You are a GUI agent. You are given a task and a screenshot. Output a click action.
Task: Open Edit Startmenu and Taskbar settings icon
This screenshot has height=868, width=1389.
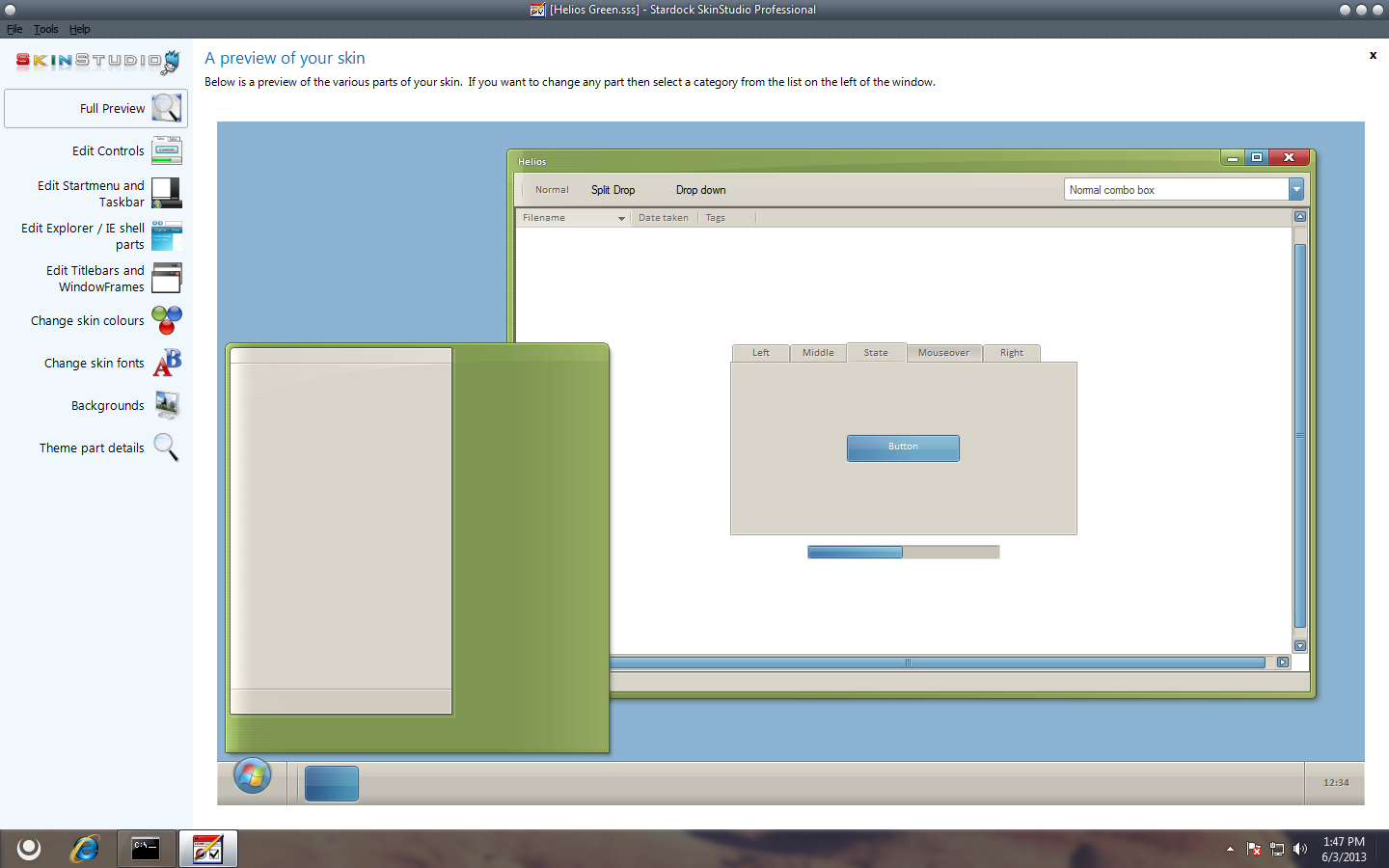click(166, 193)
